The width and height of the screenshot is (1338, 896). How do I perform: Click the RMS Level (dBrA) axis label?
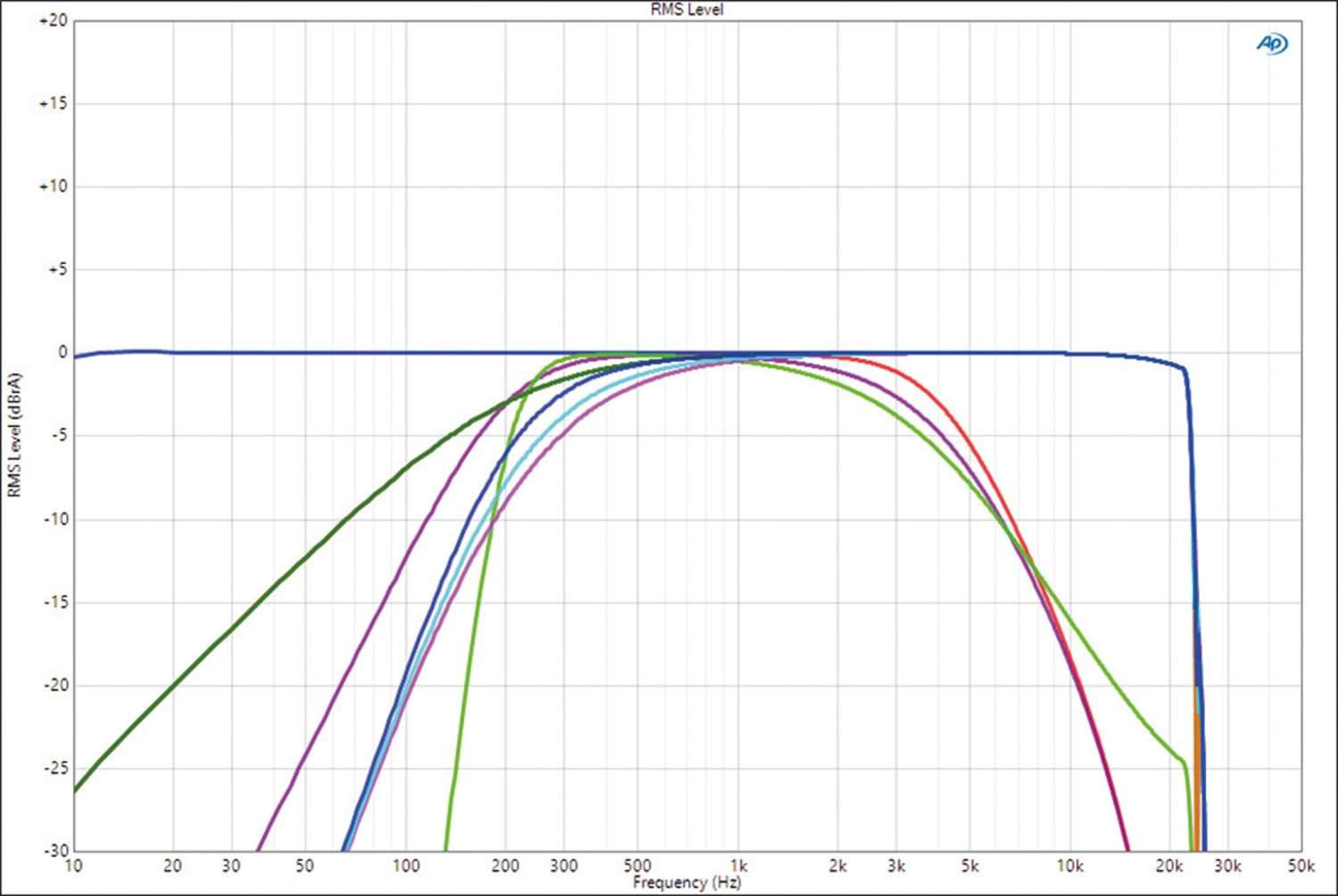click(13, 435)
